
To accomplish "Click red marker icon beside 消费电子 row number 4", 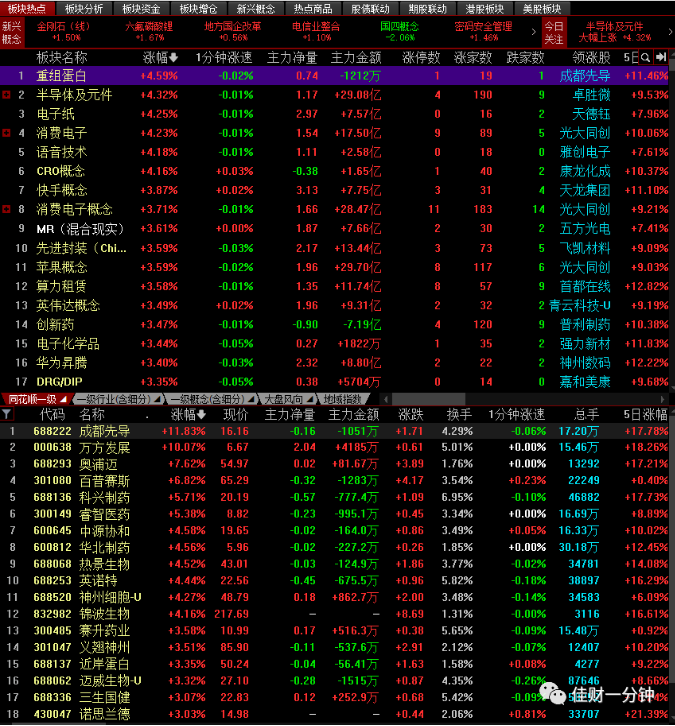I will coord(6,133).
